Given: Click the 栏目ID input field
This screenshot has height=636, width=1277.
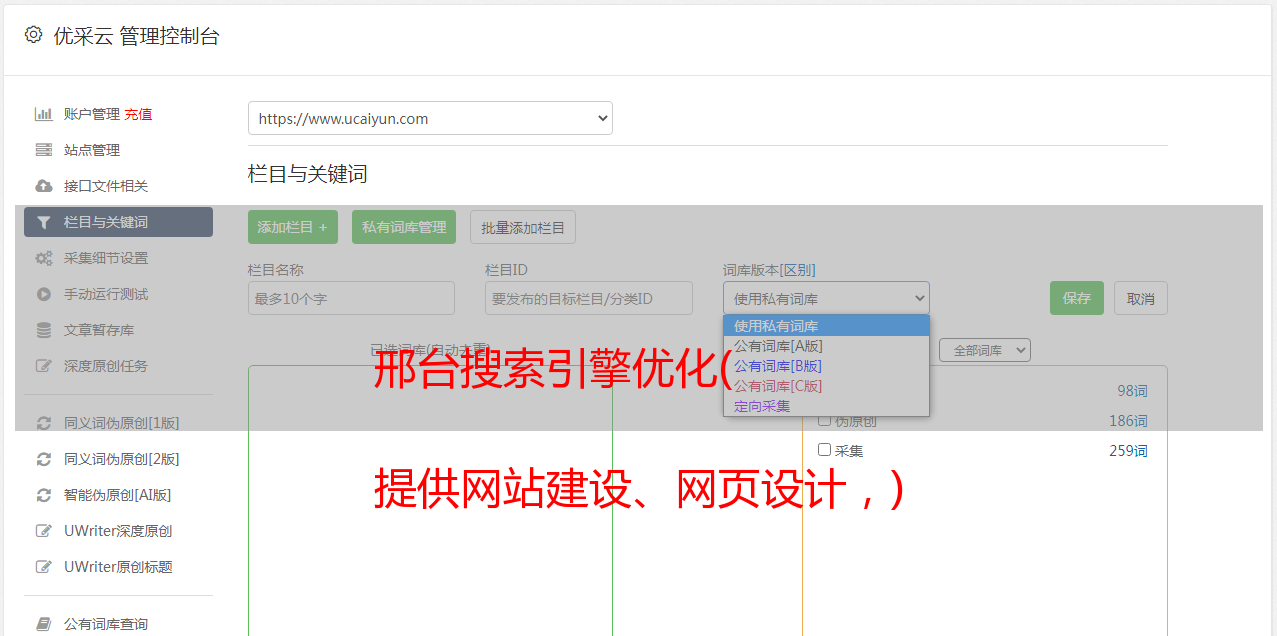Looking at the screenshot, I should click(x=589, y=298).
